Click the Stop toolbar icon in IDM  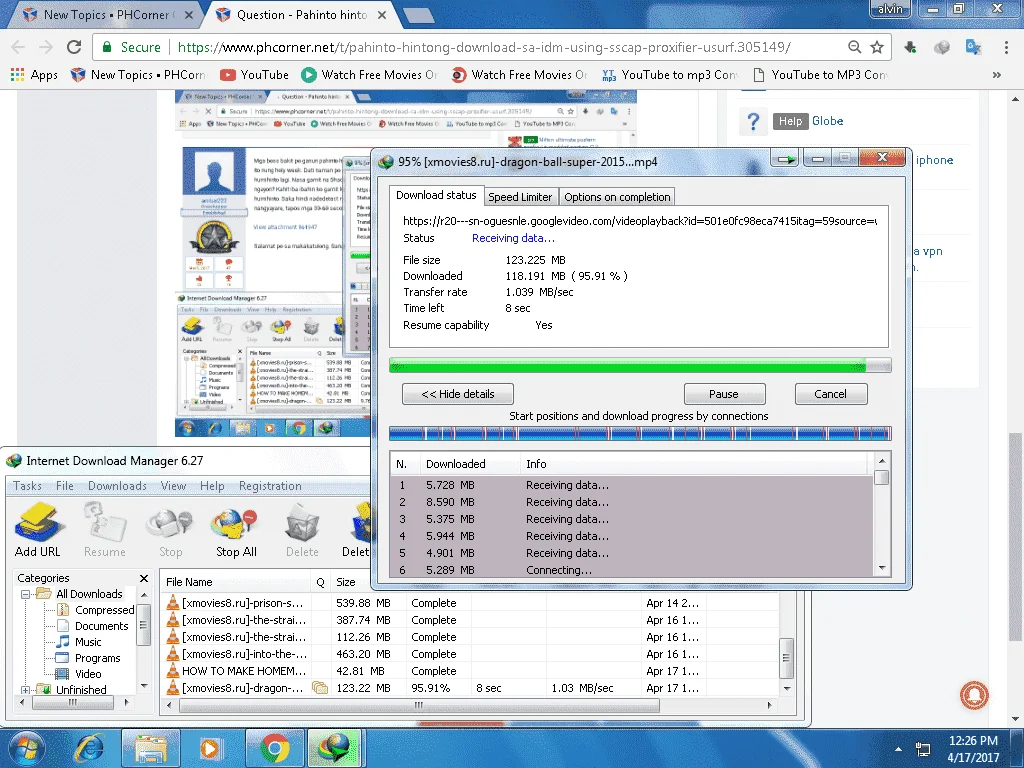point(170,530)
